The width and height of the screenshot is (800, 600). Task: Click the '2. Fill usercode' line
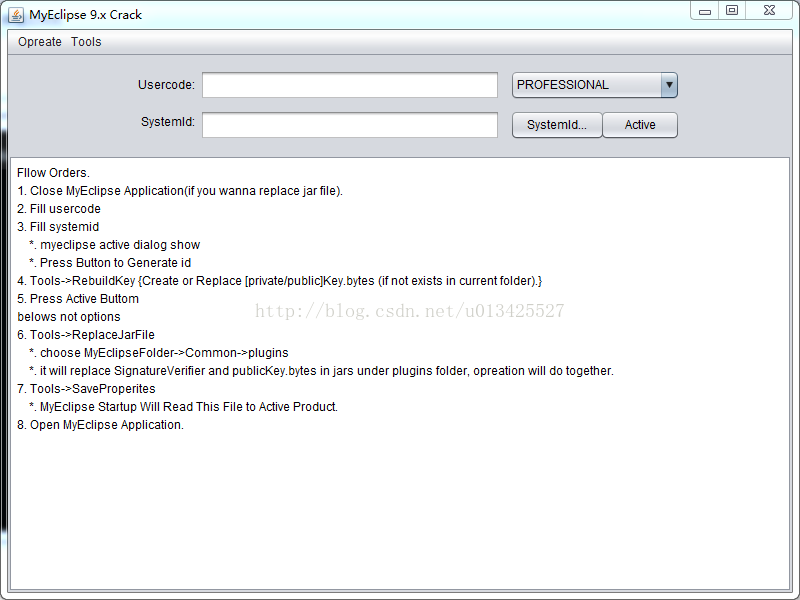59,209
